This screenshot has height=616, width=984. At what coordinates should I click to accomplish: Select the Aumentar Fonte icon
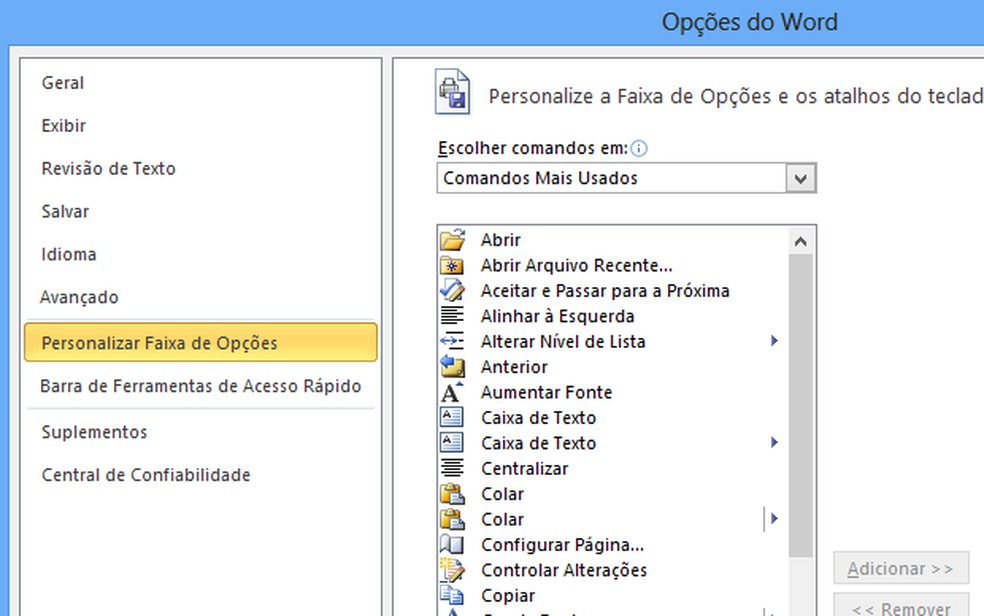coord(452,392)
